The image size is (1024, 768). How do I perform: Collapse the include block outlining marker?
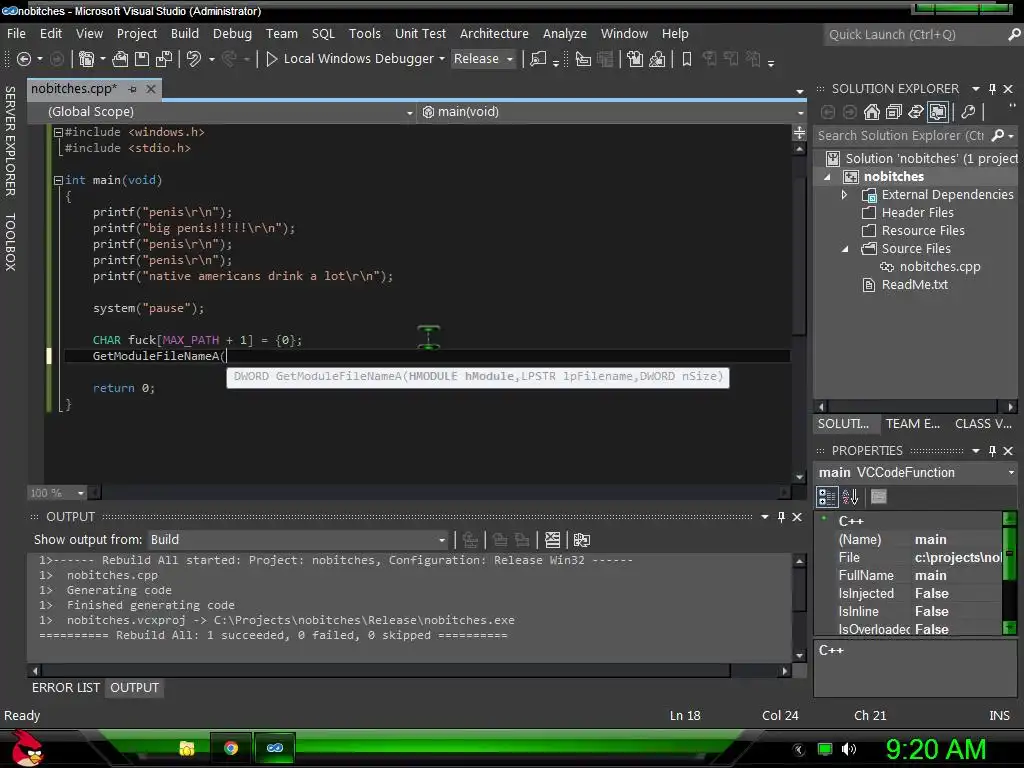58,132
